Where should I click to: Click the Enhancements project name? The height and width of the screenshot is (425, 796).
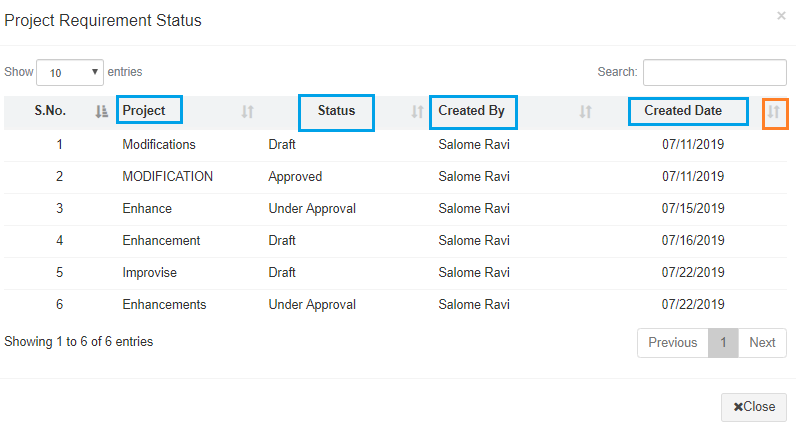pyautogui.click(x=164, y=305)
